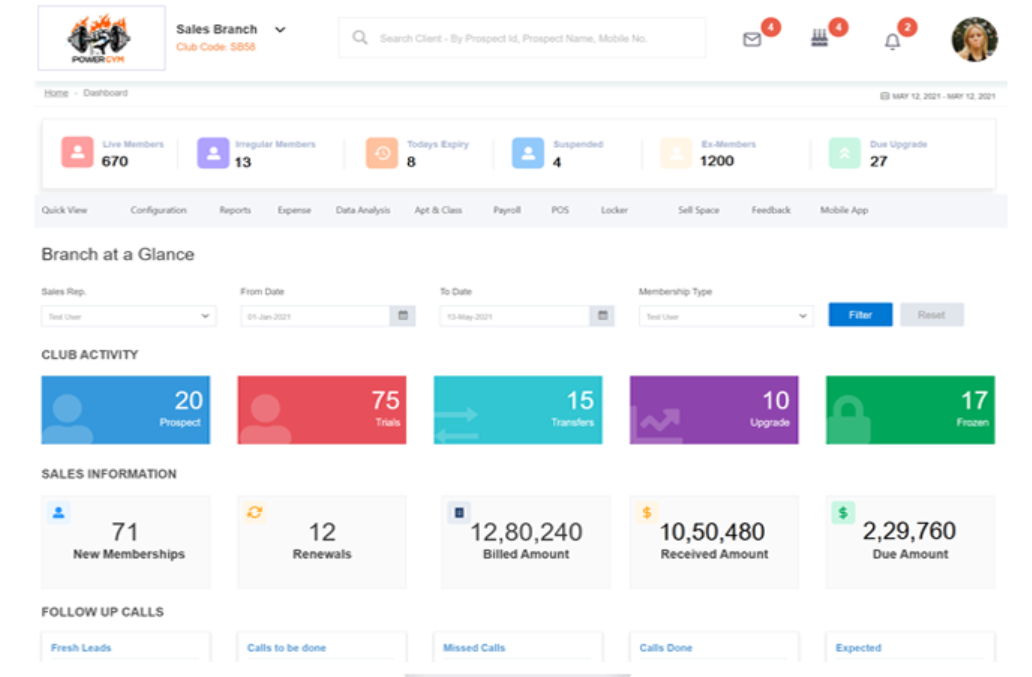Screen dimensions: 1032x677
Task: Click the Search Client input field
Action: point(521,37)
